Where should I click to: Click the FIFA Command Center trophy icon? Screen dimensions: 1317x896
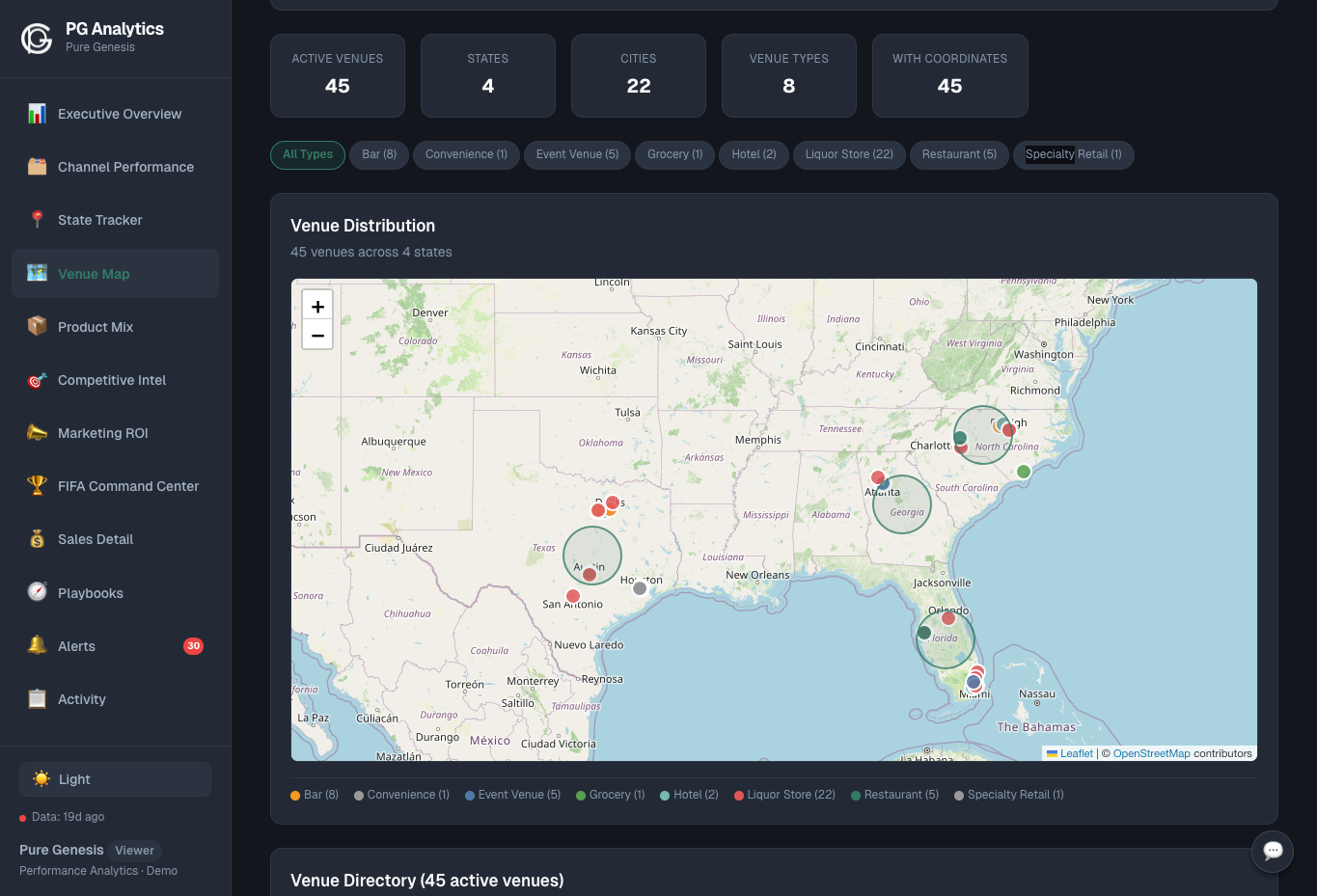[x=37, y=485]
